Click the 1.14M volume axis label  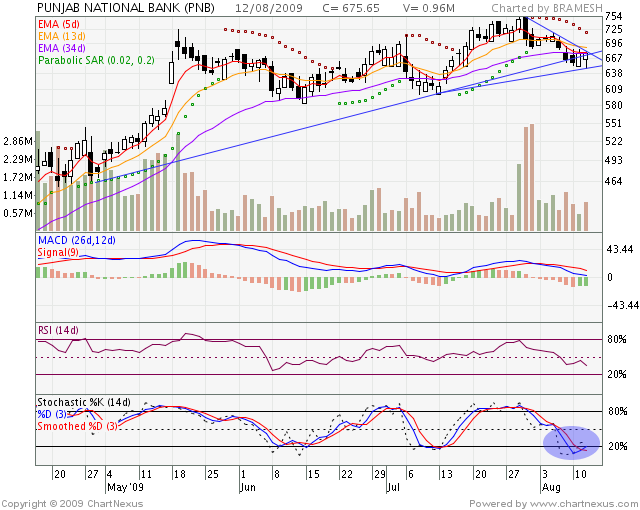(18, 195)
